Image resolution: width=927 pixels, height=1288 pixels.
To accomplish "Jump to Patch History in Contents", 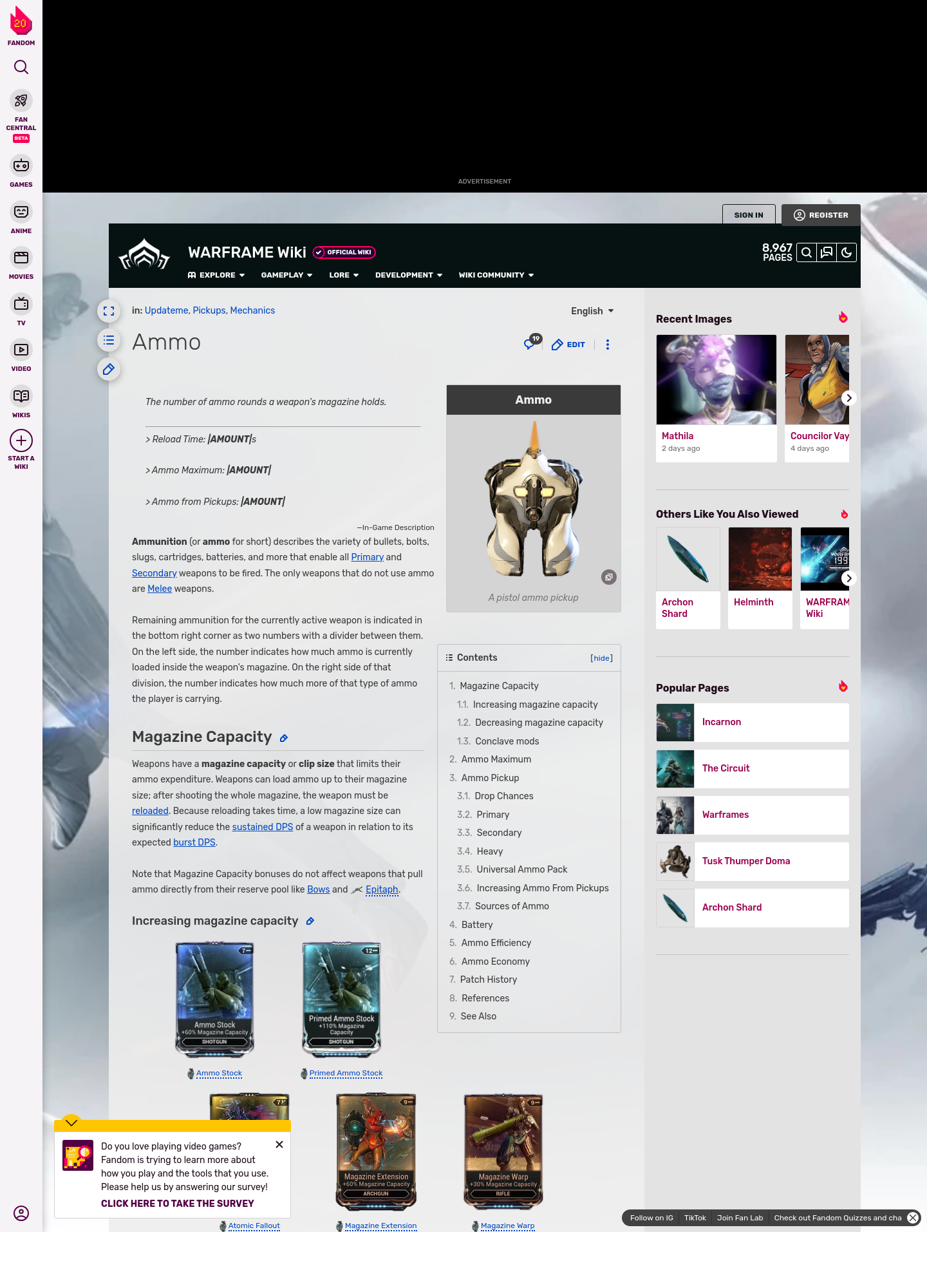I will [x=488, y=980].
